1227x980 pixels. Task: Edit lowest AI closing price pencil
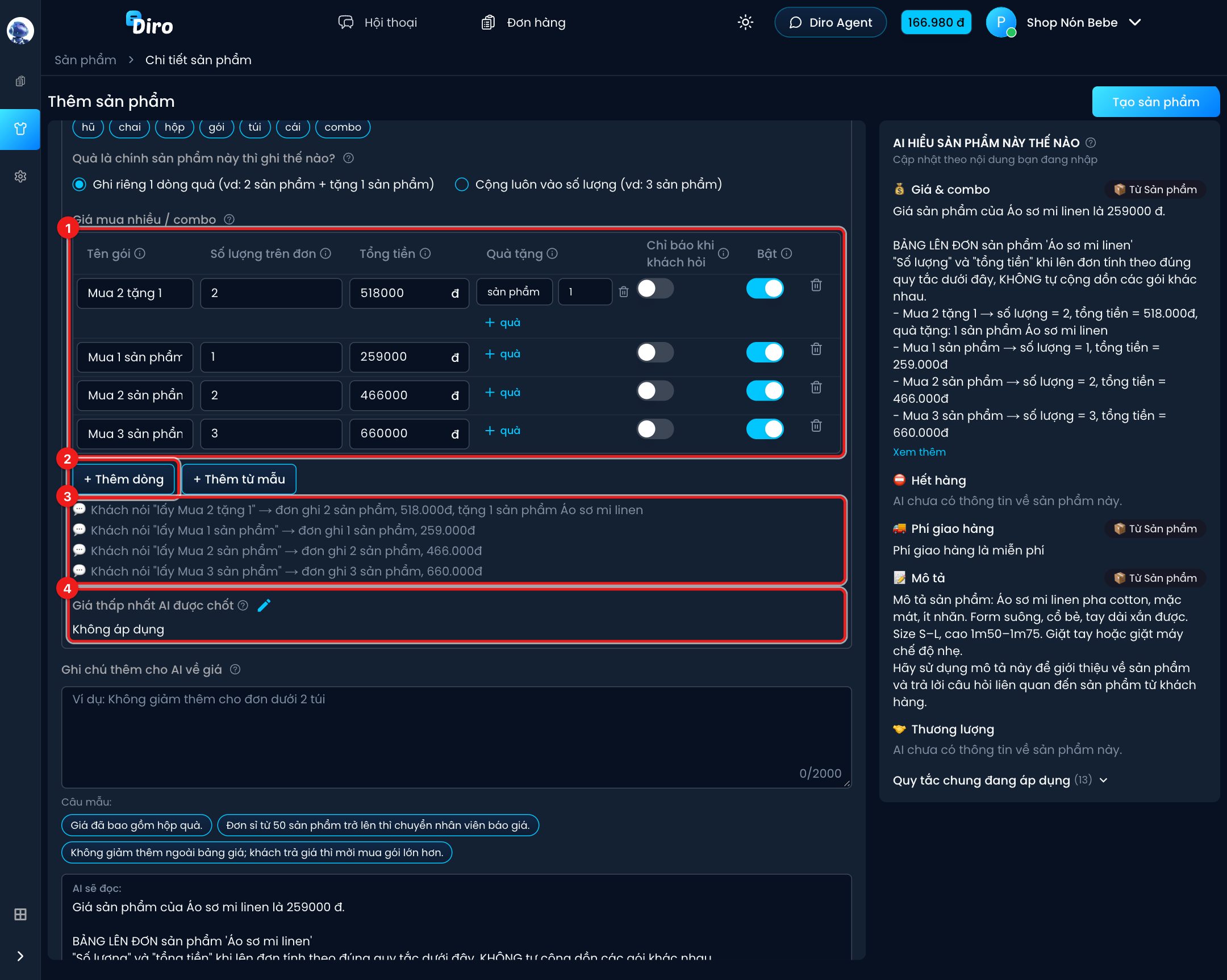click(264, 605)
